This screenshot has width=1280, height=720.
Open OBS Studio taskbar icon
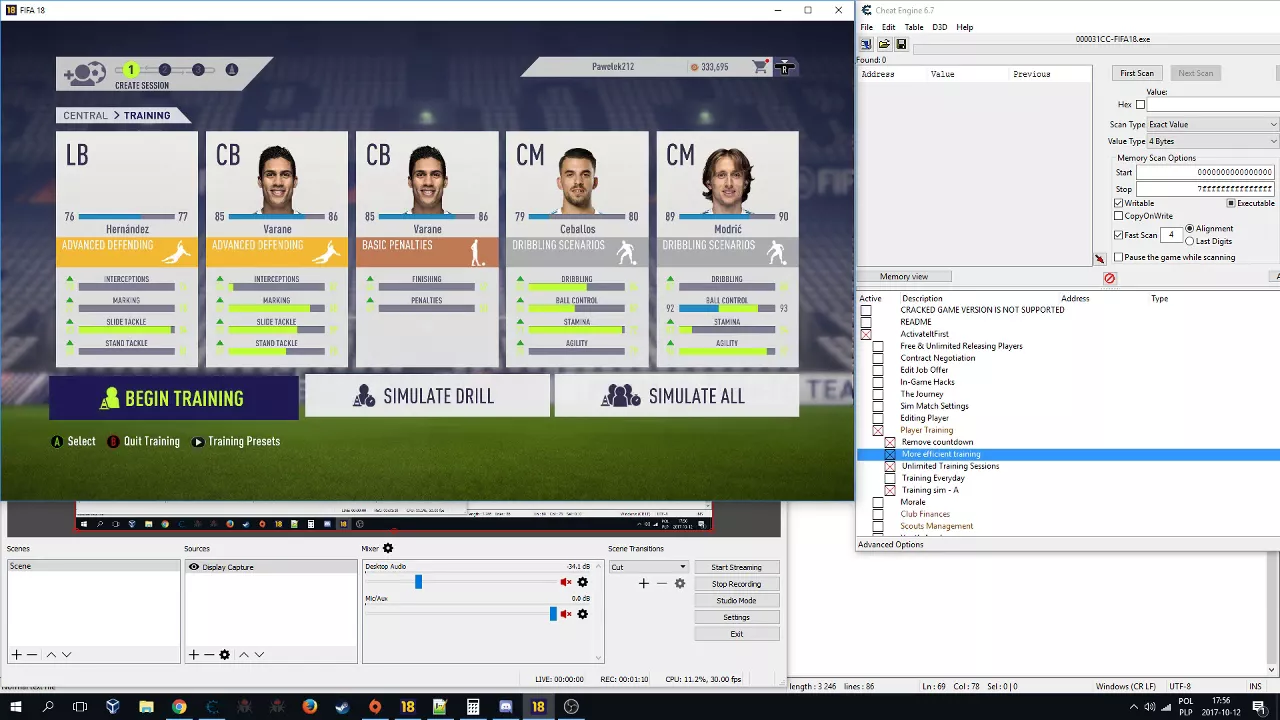coord(571,707)
